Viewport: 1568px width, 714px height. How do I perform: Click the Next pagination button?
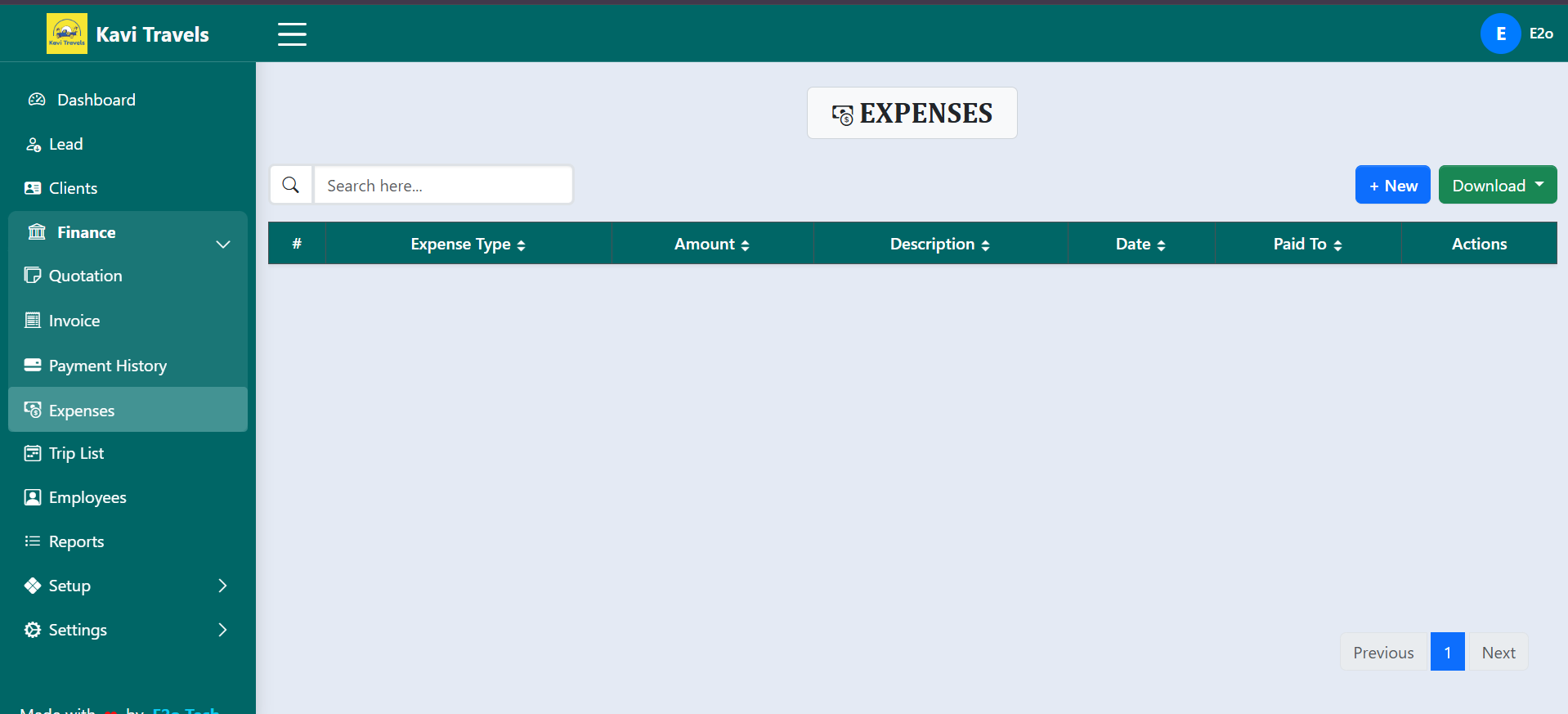tap(1498, 653)
